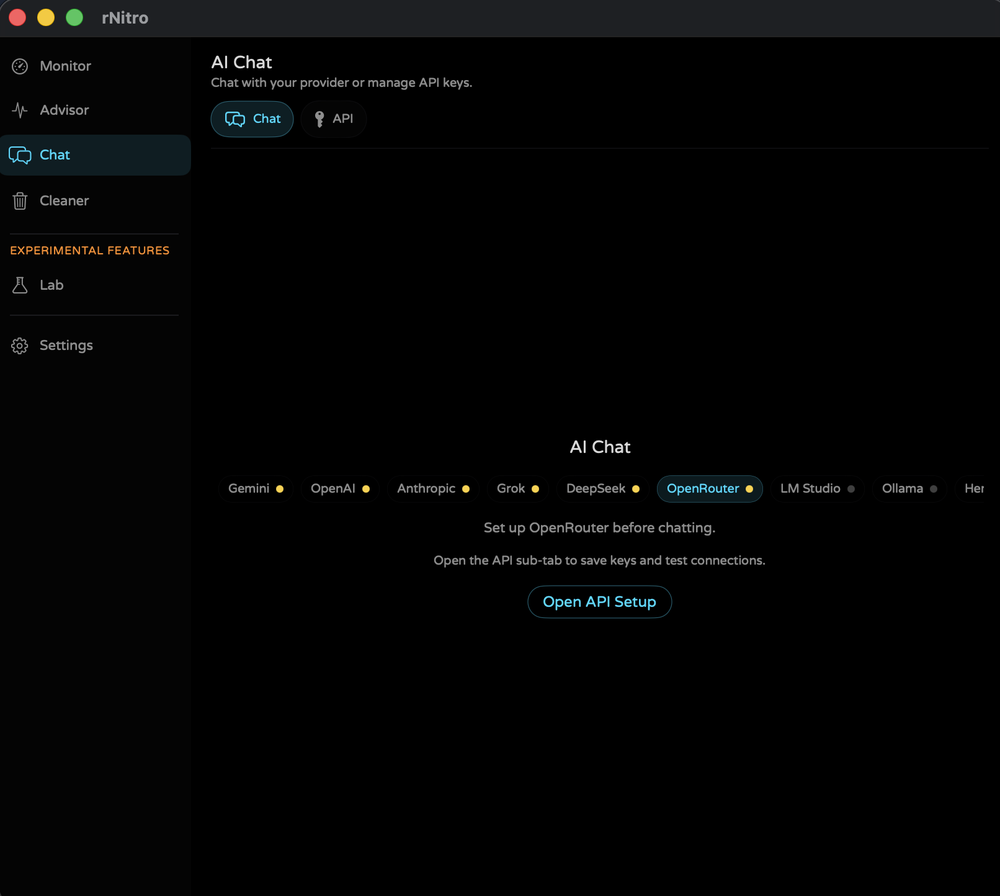This screenshot has width=1000, height=896.
Task: Click the Advisor pulse icon
Action: click(x=20, y=110)
